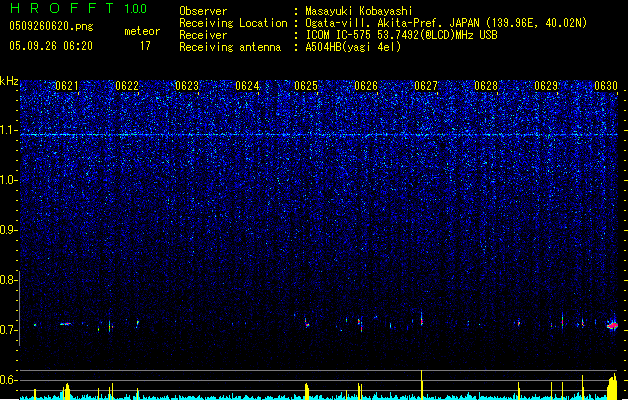Click the 0623 time marker
629x400 pixels.
point(187,86)
